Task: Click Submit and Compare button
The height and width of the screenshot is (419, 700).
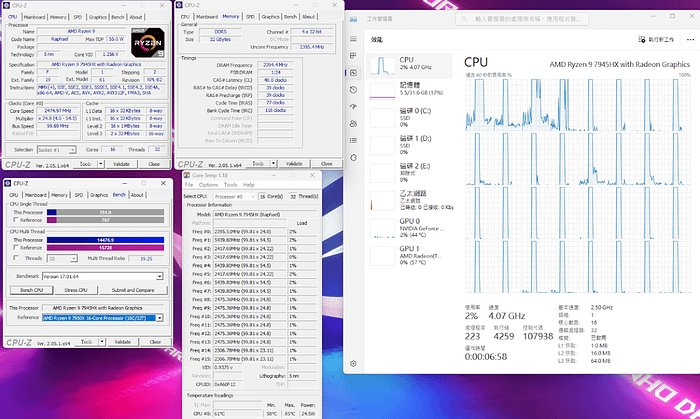Action: 133,290
